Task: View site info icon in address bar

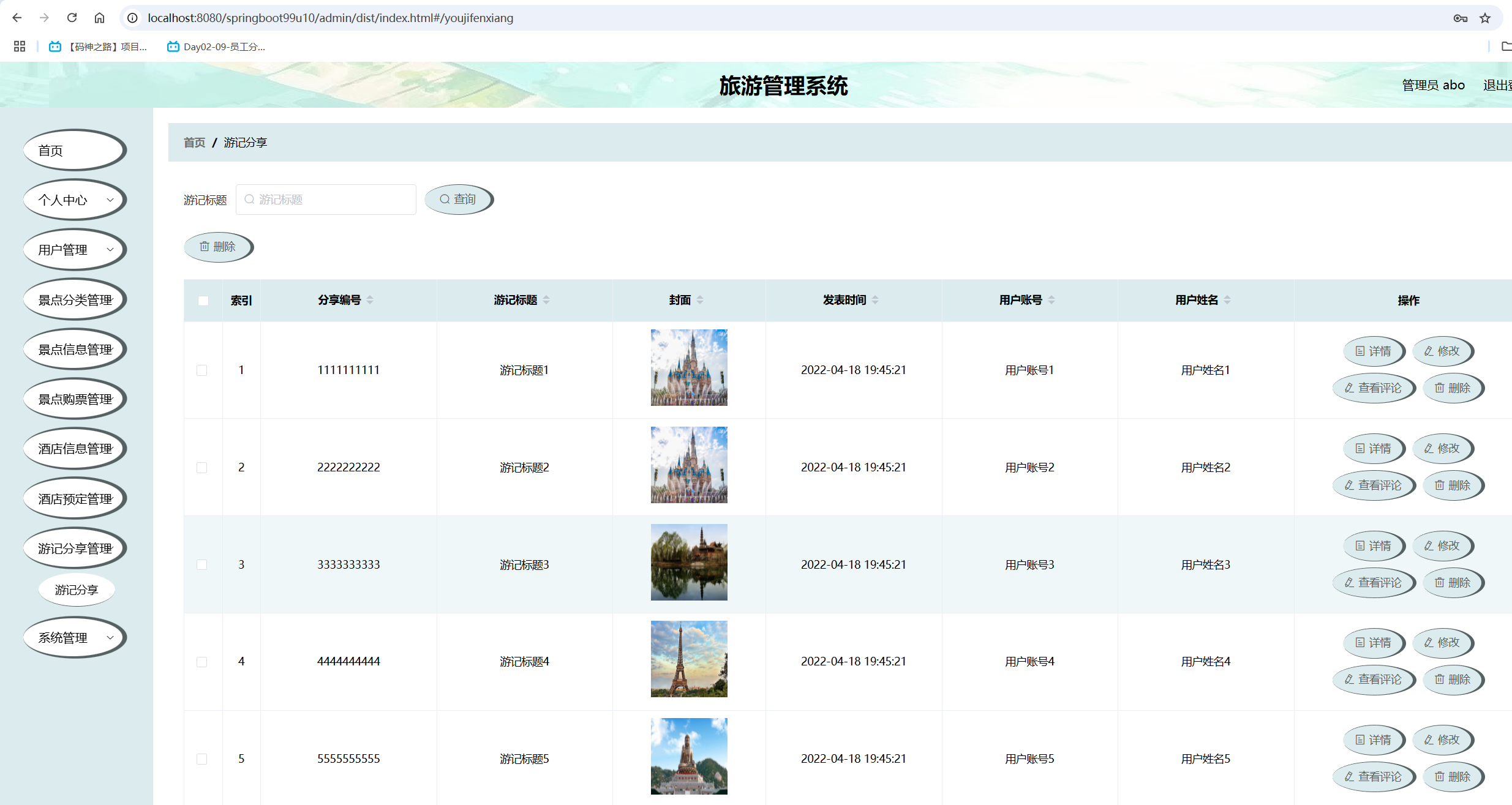Action: point(132,18)
